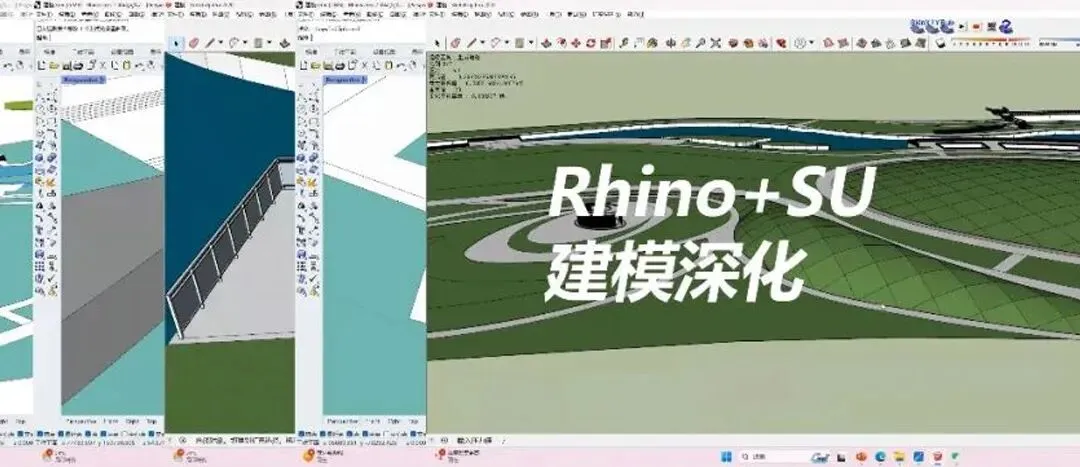Open Line tool dropdown arrow in large SketchUp window

tap(481, 43)
